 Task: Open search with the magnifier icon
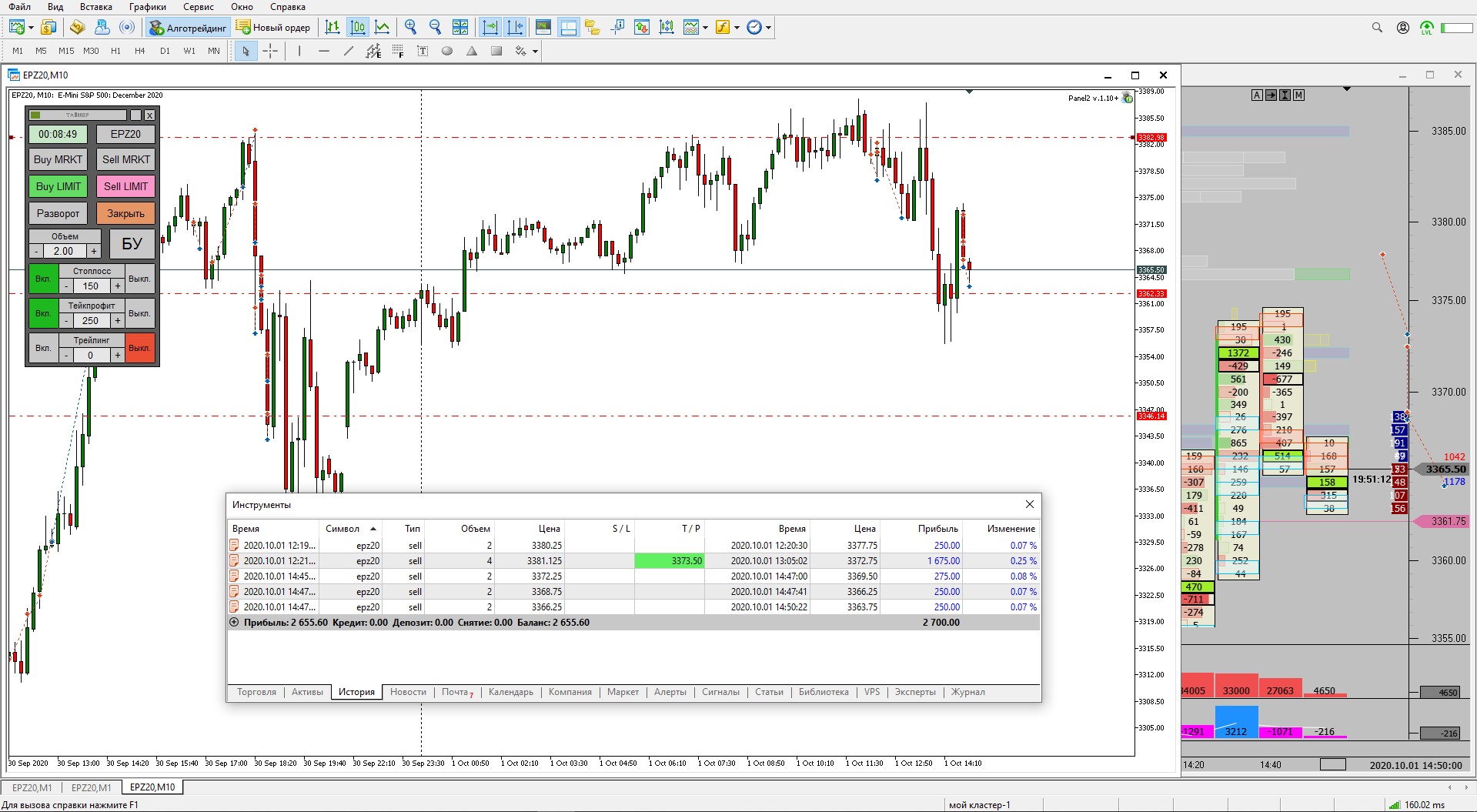1377,28
